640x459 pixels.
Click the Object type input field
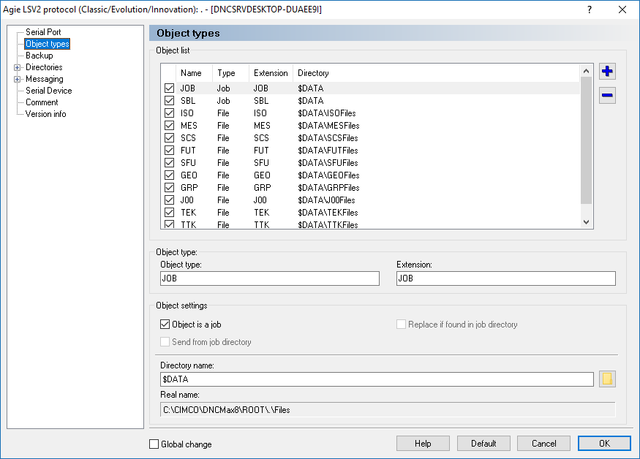[x=270, y=278]
